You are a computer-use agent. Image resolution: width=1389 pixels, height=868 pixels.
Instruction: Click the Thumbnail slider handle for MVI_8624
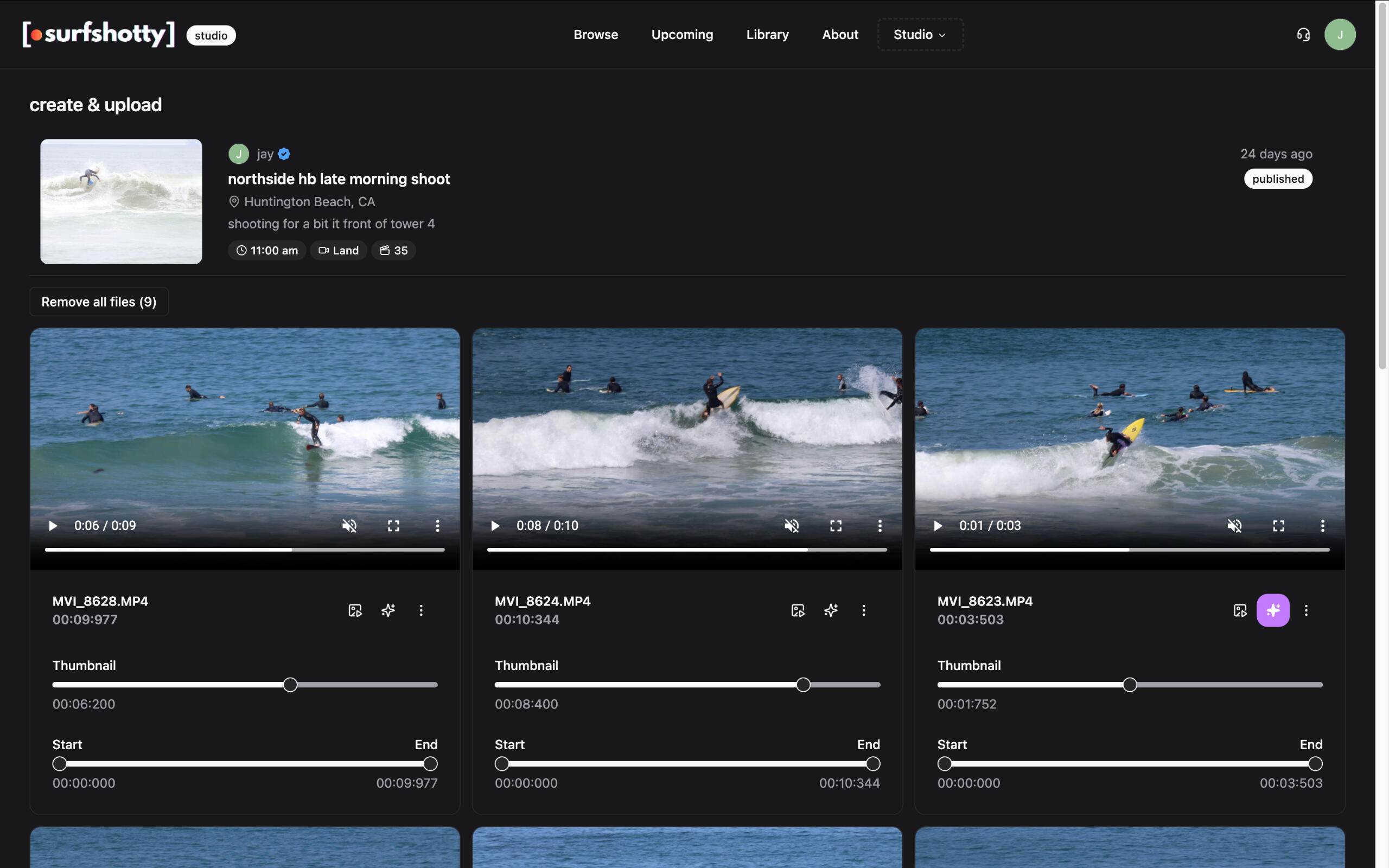[803, 685]
